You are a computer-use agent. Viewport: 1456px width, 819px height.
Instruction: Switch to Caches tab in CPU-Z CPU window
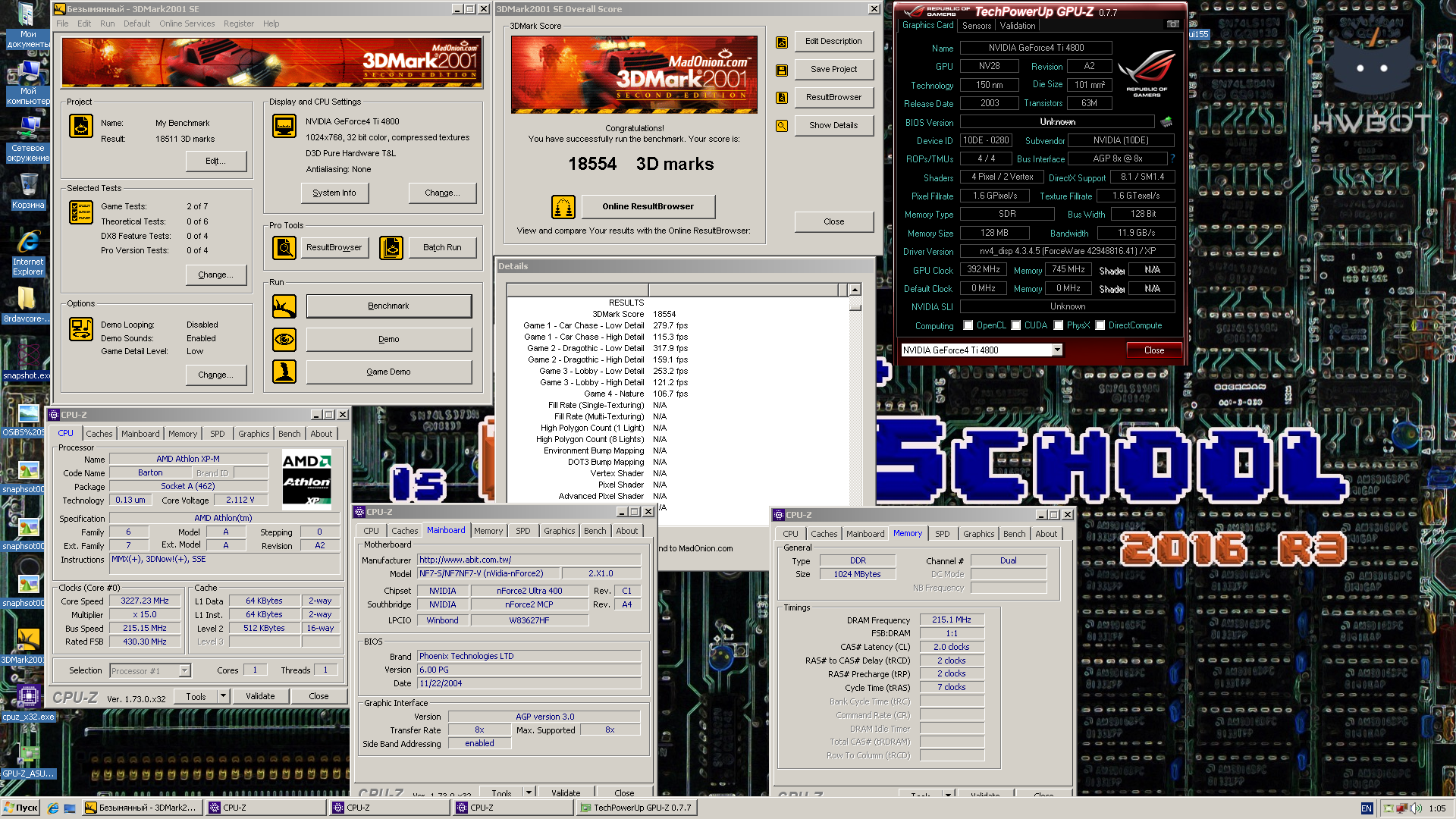point(99,434)
